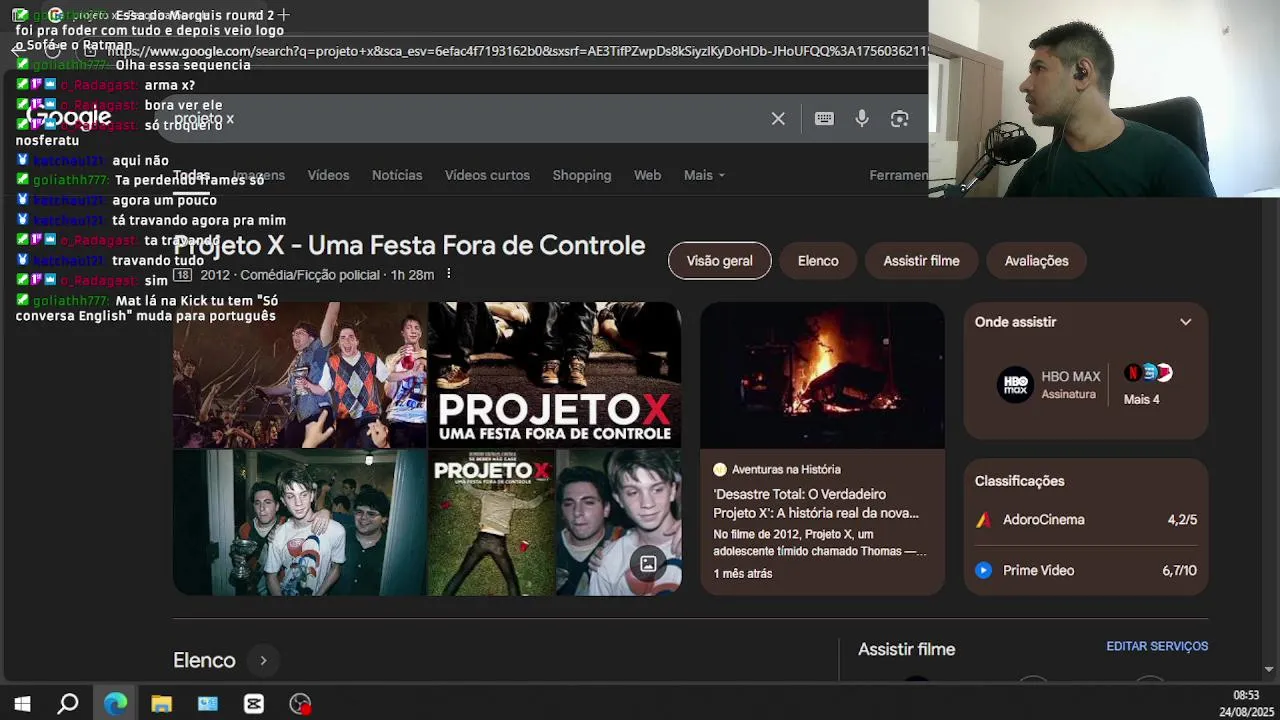The image size is (1280, 720).
Task: Open the HBO MAX Assinatura option
Action: coord(1049,385)
